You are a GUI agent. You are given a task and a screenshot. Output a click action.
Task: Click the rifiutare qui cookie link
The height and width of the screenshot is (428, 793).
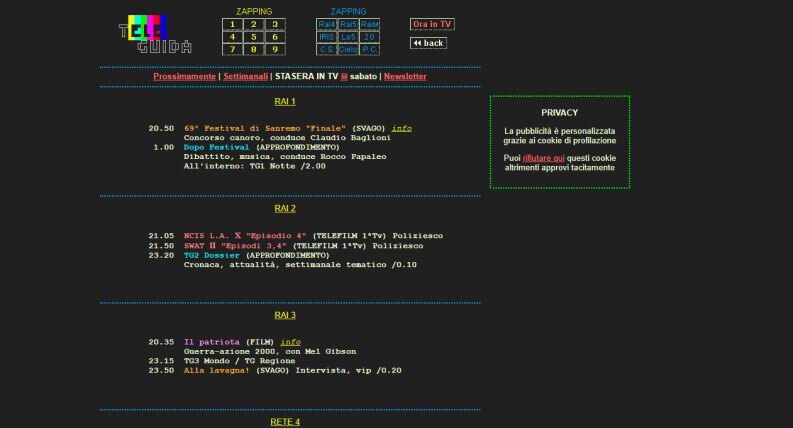click(544, 158)
